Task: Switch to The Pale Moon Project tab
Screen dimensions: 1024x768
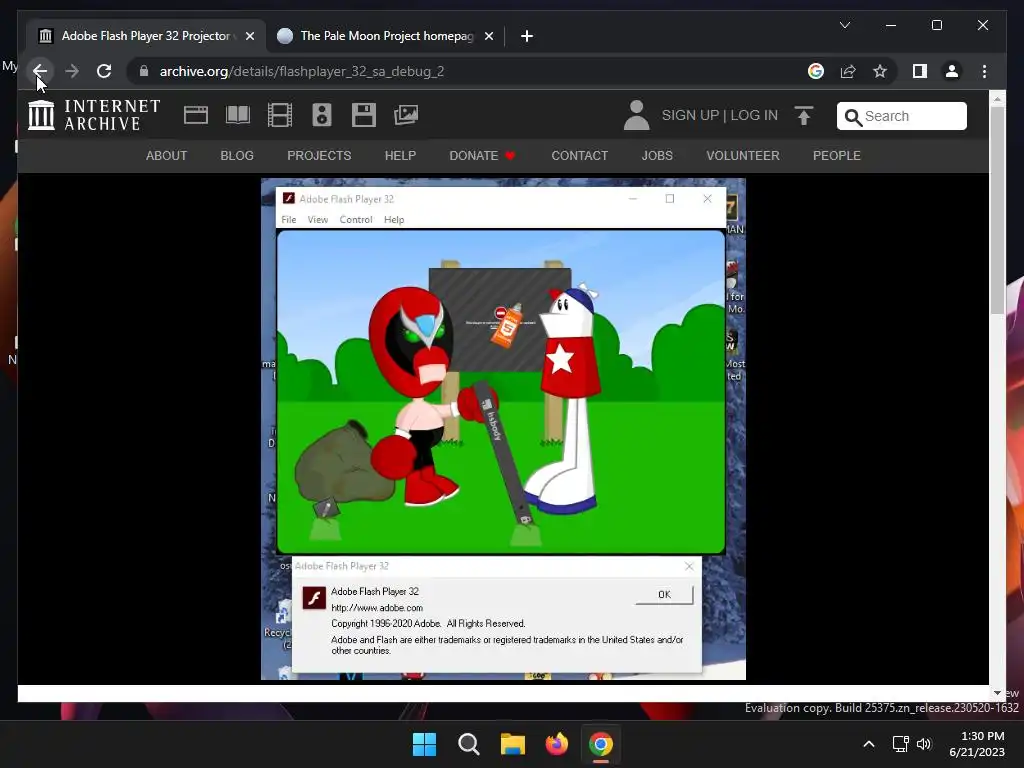Action: (x=387, y=36)
